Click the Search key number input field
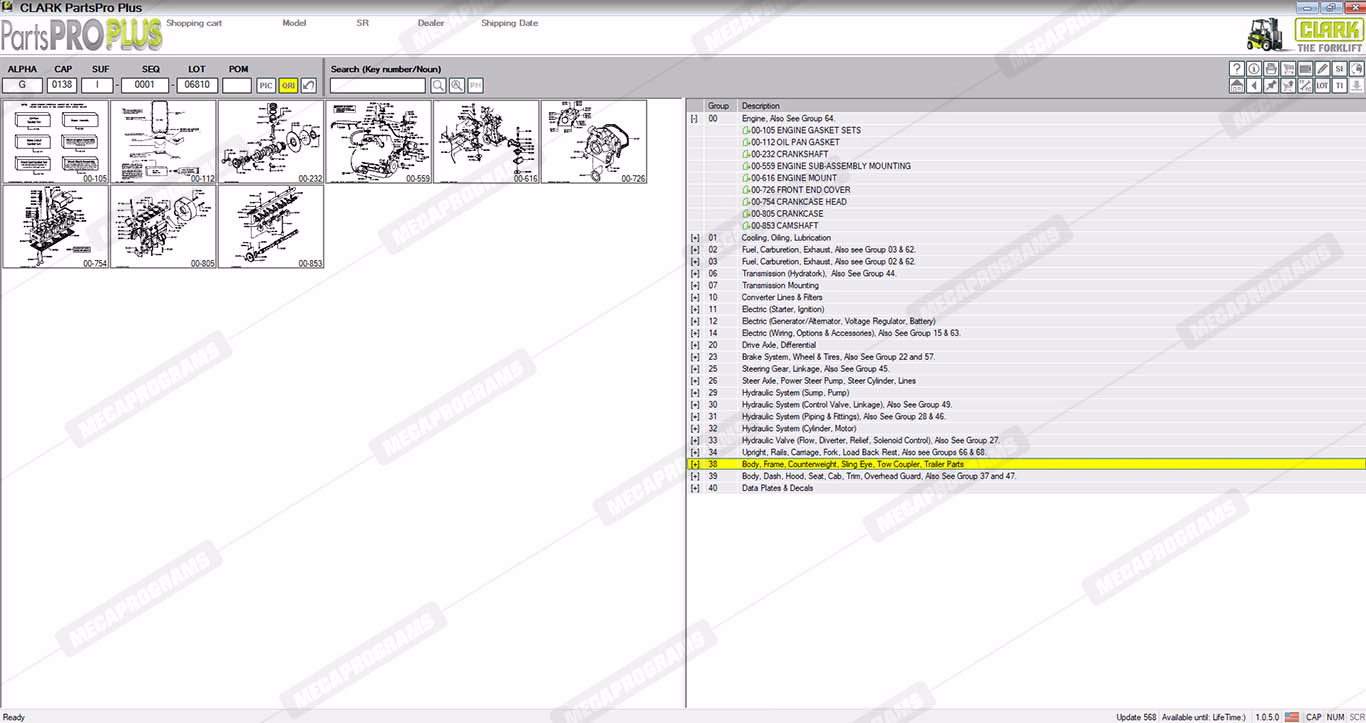 click(377, 86)
